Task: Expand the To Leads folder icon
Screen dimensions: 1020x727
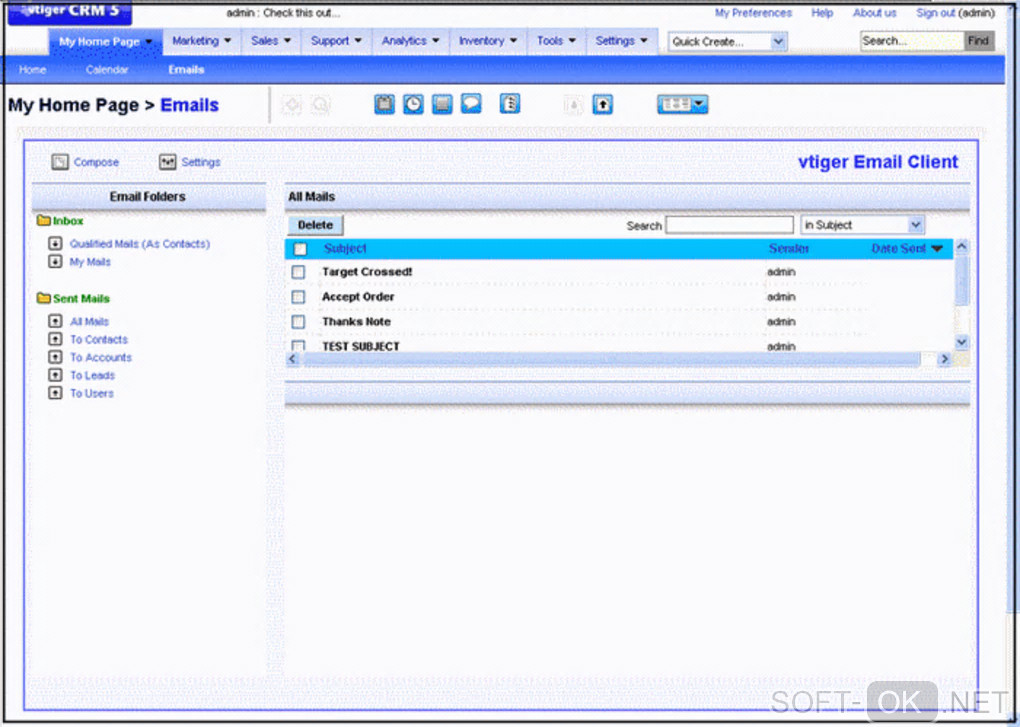Action: (55, 375)
